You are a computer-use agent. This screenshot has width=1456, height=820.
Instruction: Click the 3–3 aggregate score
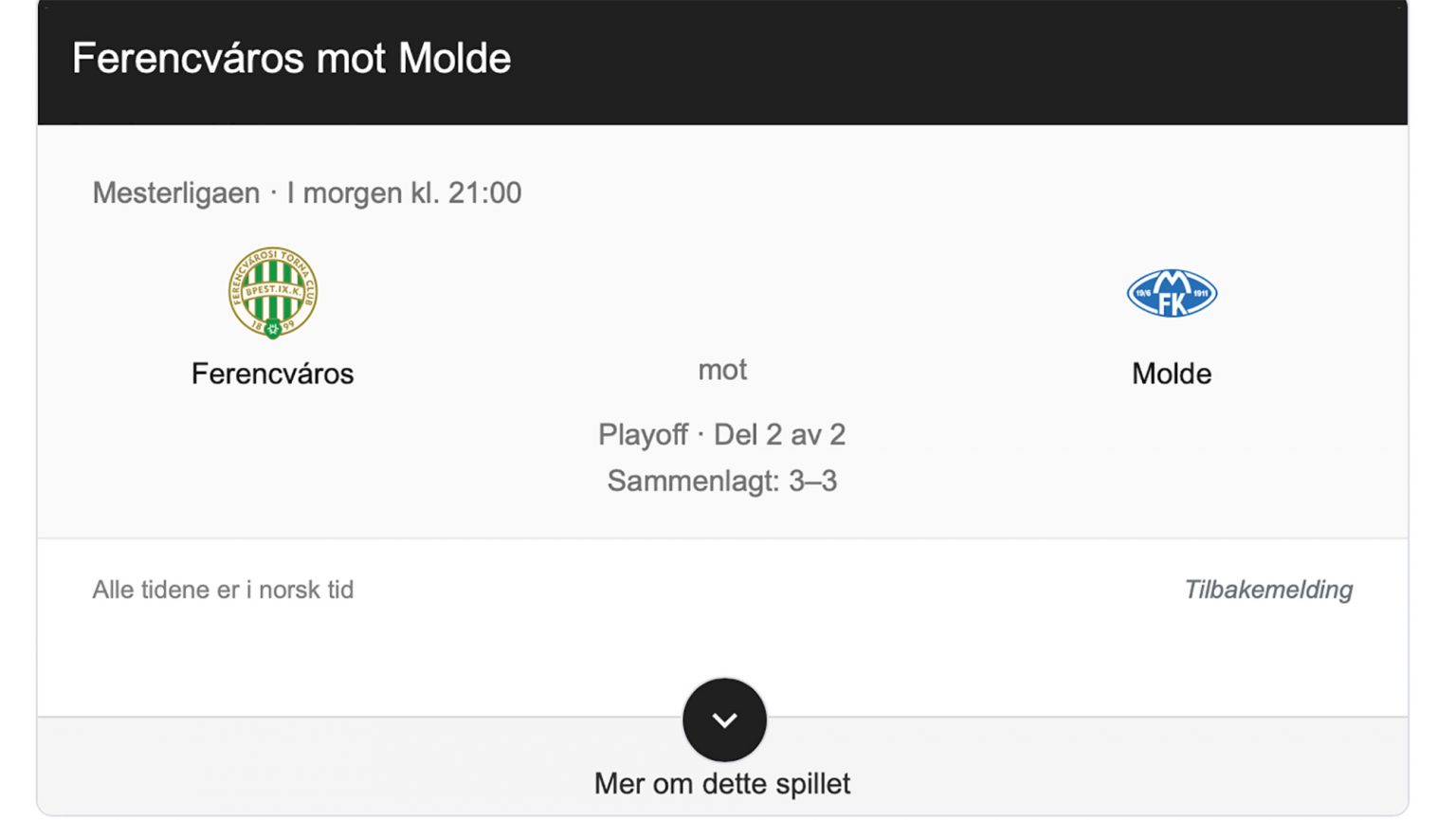tap(813, 482)
